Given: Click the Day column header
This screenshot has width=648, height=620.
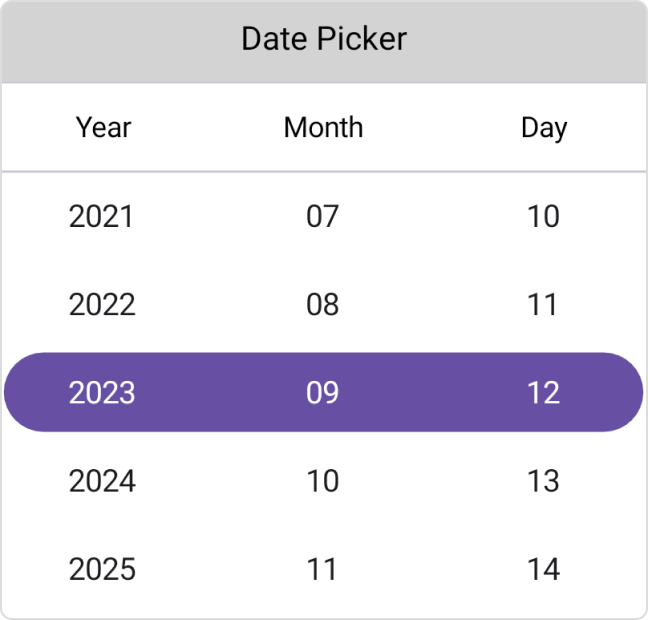Looking at the screenshot, I should coord(544,127).
